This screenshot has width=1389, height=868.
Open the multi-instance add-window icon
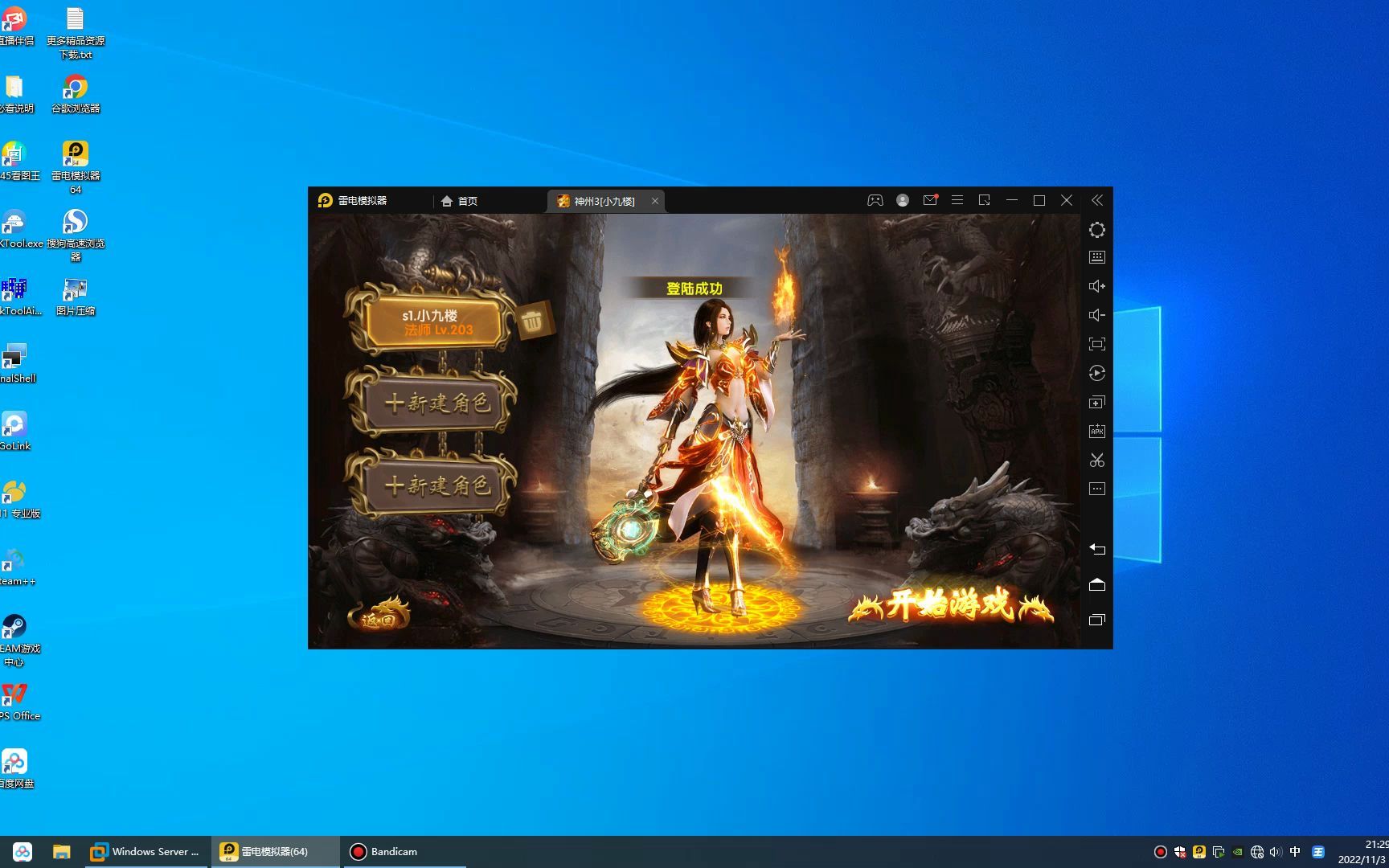click(x=1096, y=402)
